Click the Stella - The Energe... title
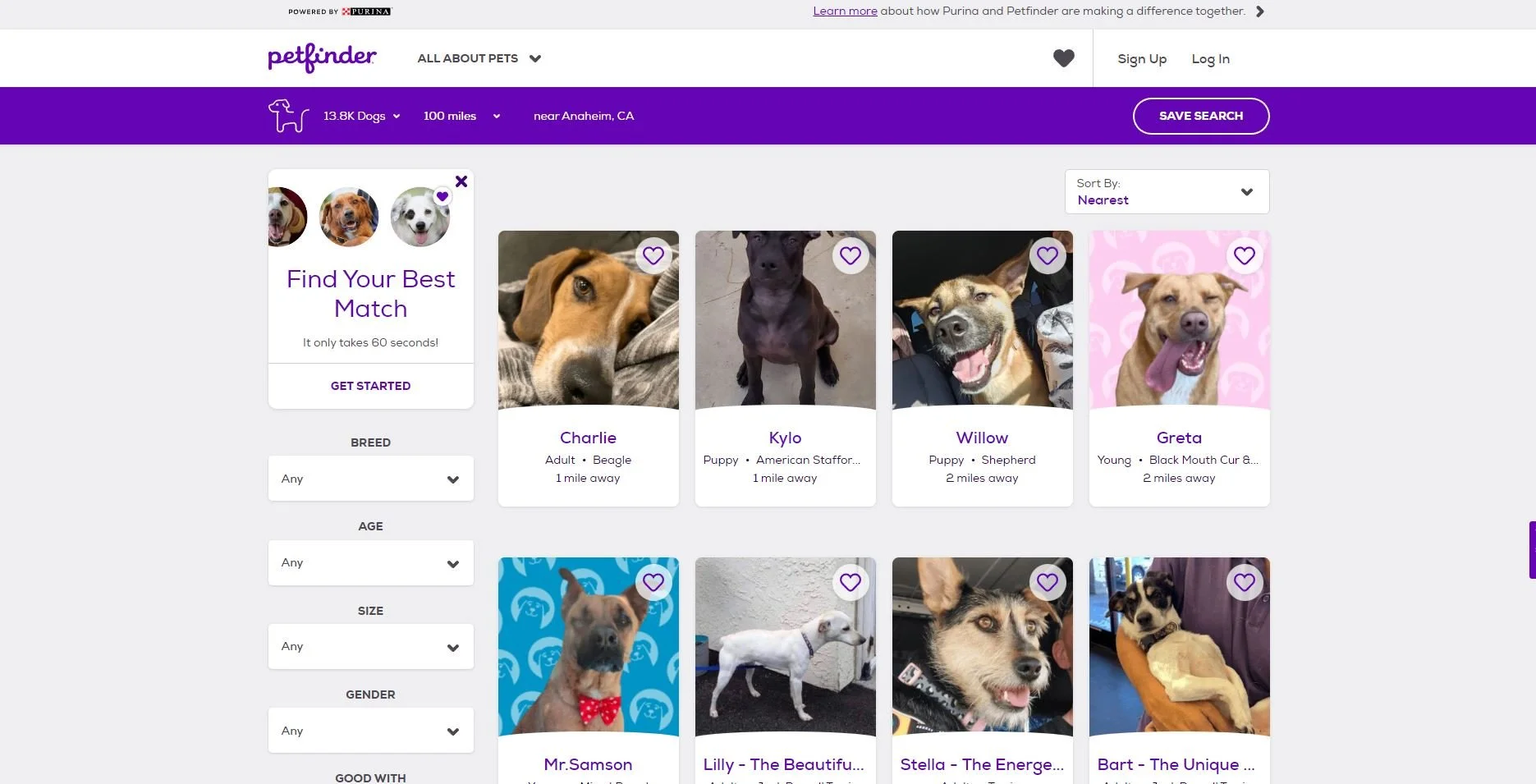The width and height of the screenshot is (1536, 784). pyautogui.click(x=982, y=764)
